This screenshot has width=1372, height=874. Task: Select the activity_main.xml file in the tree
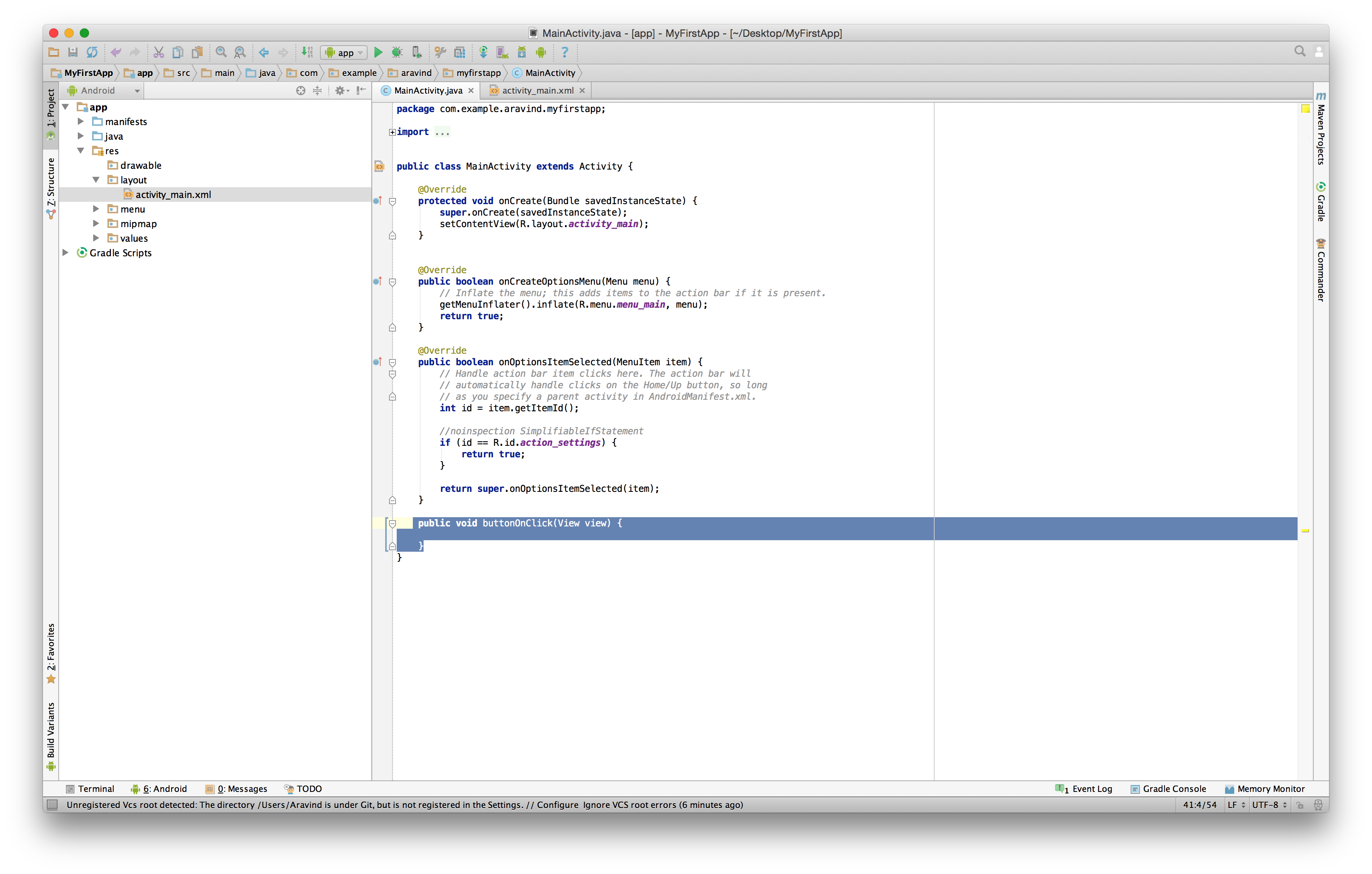tap(173, 194)
